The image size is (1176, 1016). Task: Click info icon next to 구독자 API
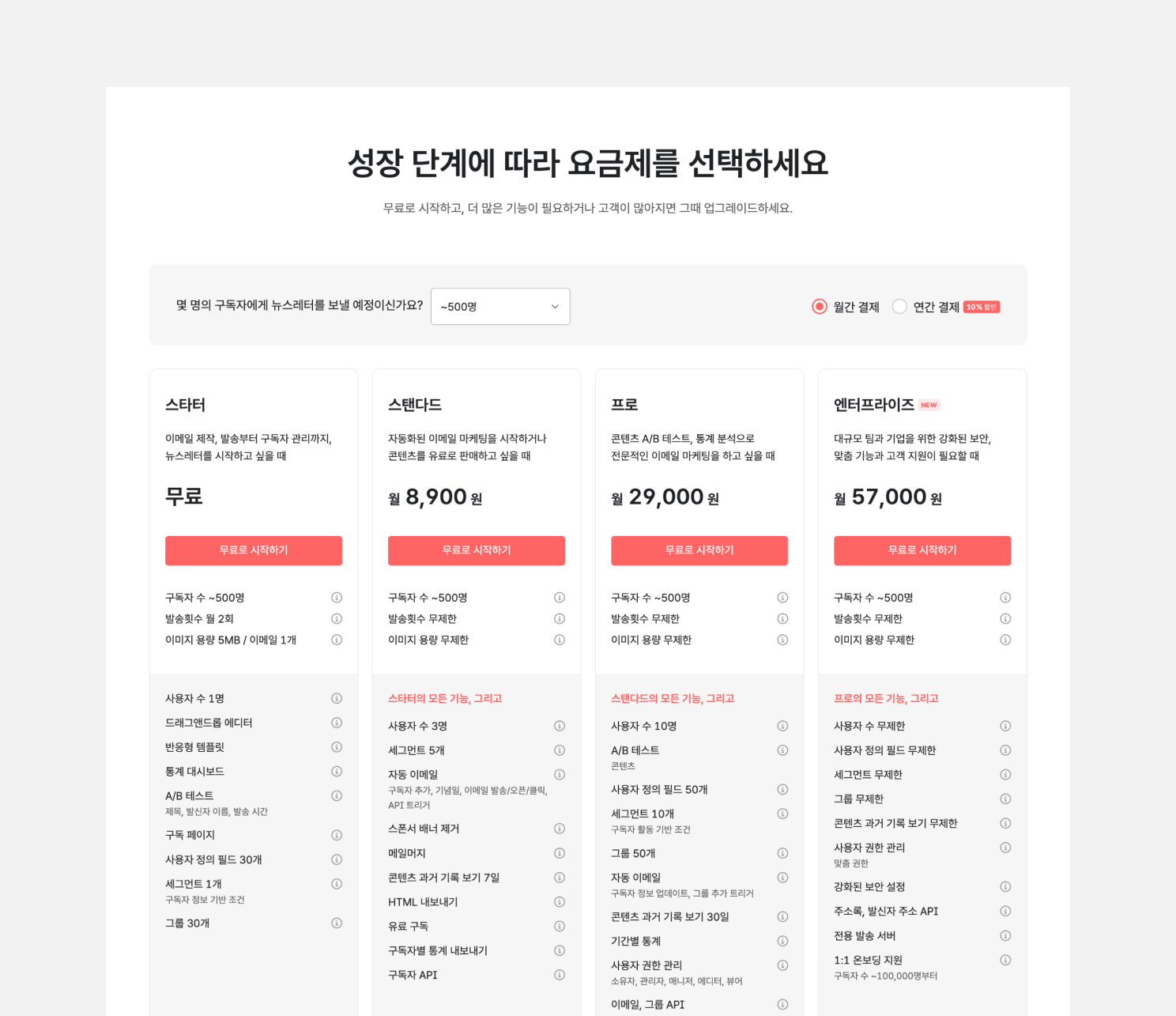click(x=560, y=975)
